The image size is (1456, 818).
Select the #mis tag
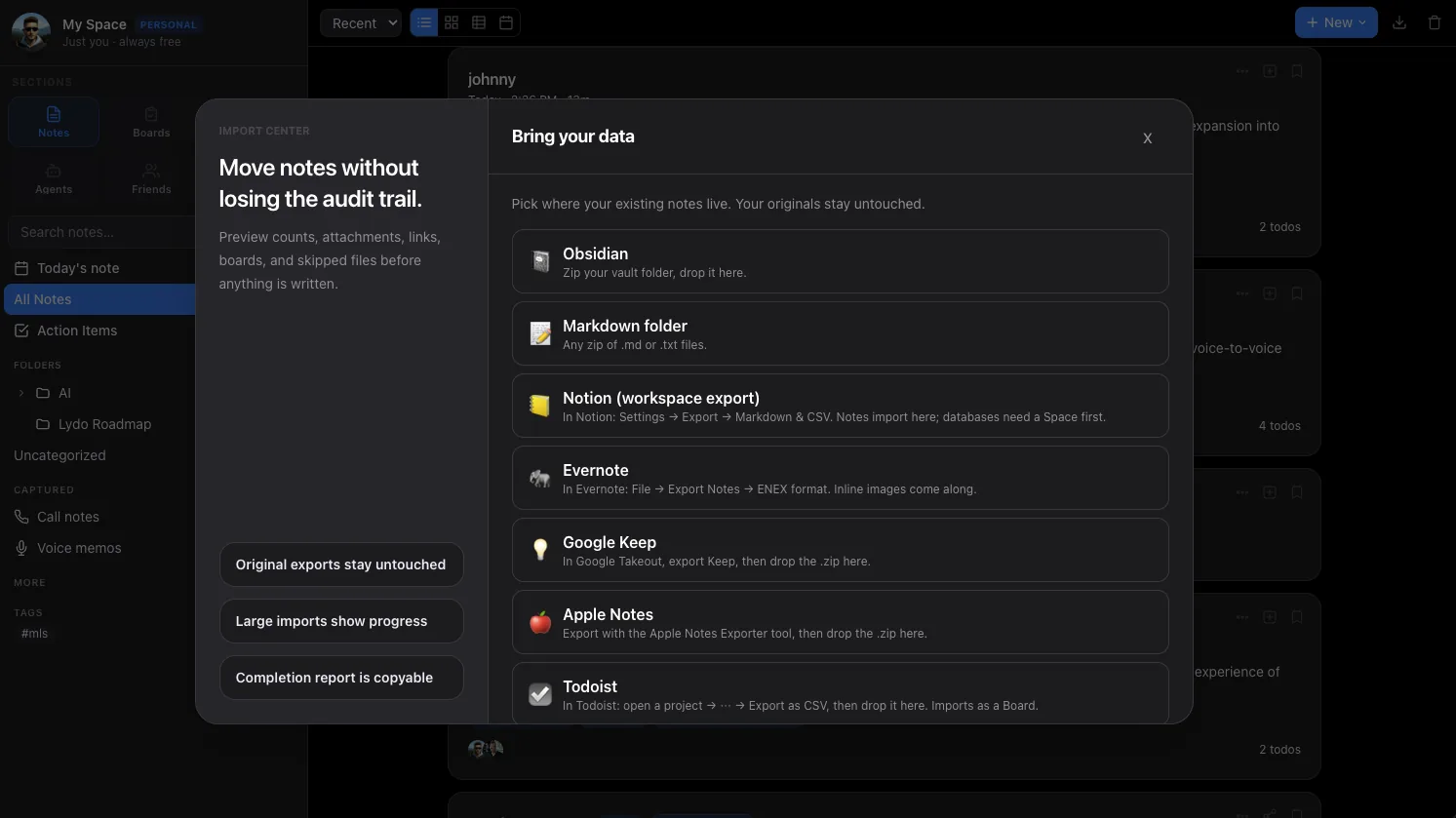[x=34, y=634]
